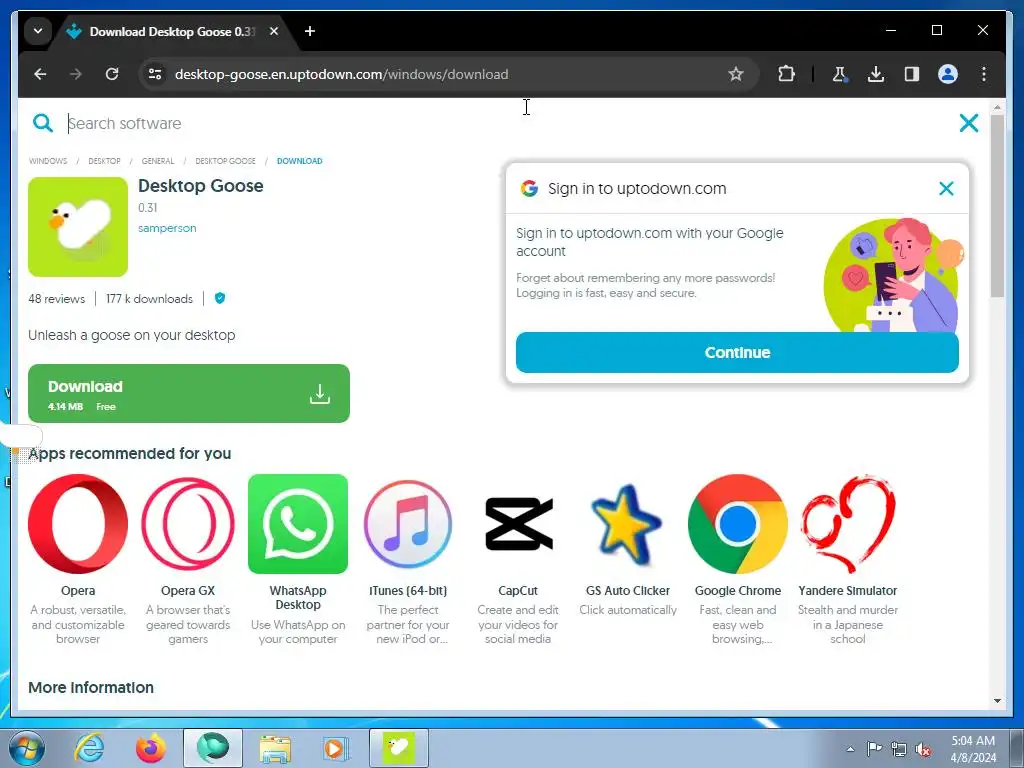Click the network tray icon
The width and height of the screenshot is (1024, 768).
[x=899, y=749]
